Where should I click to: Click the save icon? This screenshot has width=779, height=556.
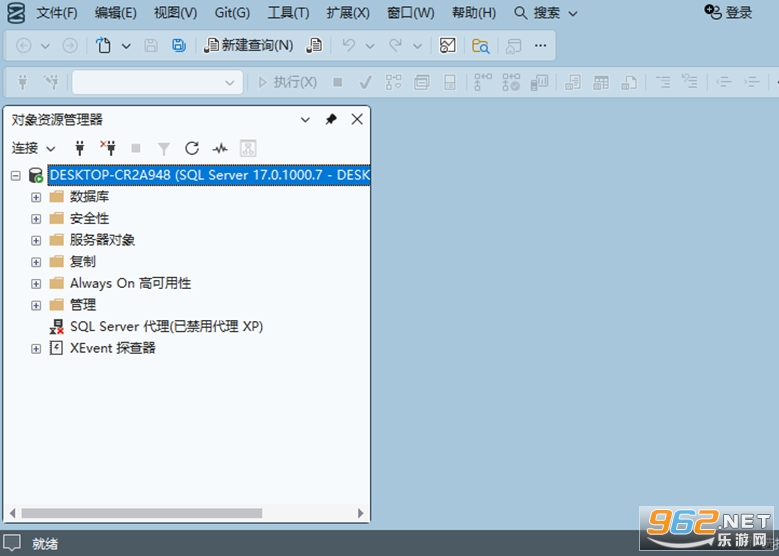(151, 46)
